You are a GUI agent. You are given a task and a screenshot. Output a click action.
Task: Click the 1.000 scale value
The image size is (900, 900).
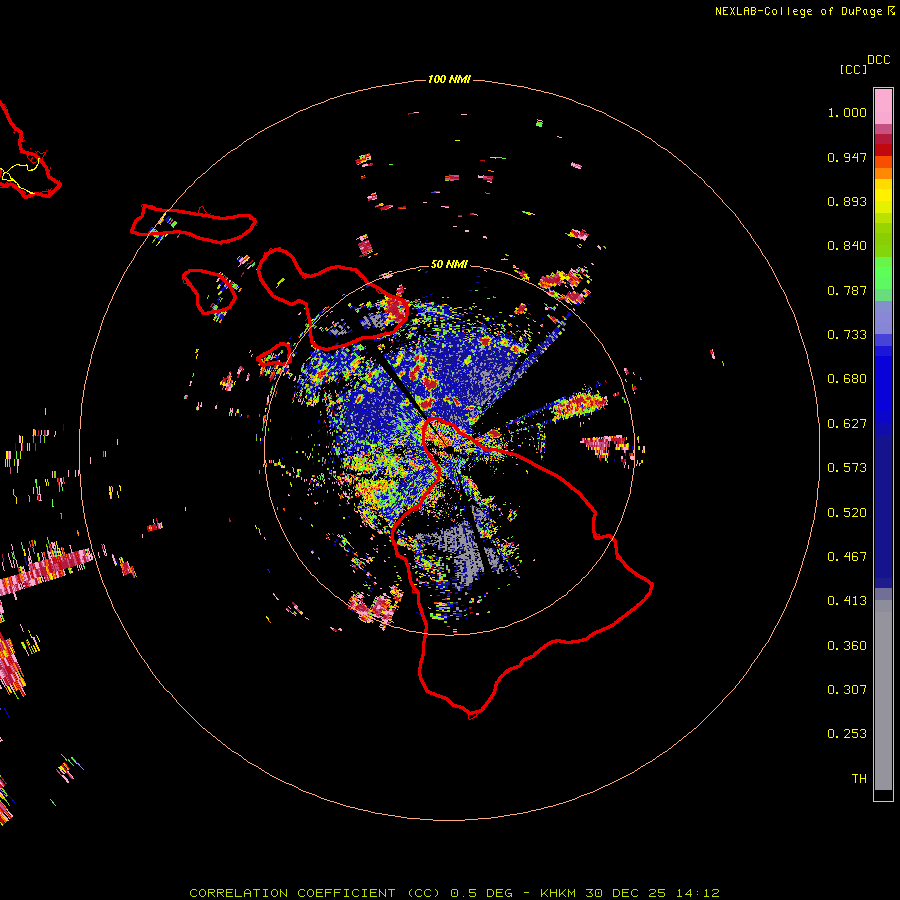click(847, 112)
